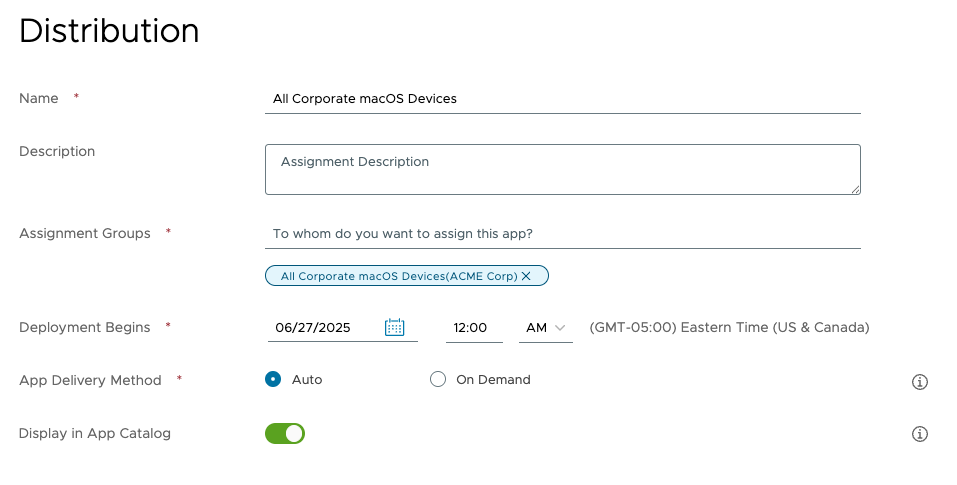This screenshot has height=485, width=957.
Task: Click the Description box resize handle
Action: pyautogui.click(x=855, y=188)
